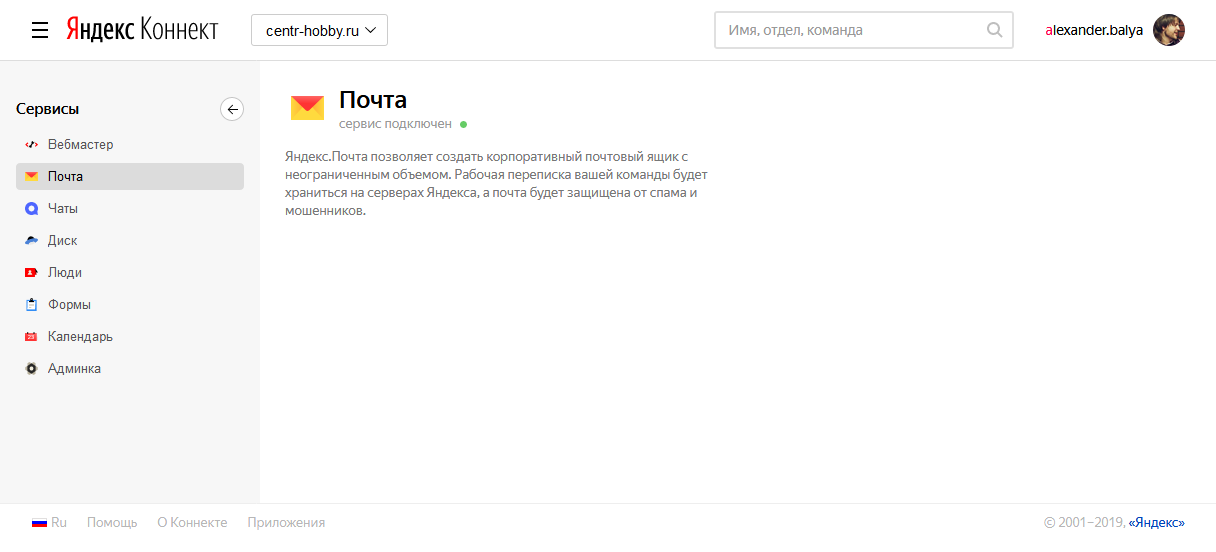
Task: Open the Приложения footer link
Action: [286, 522]
